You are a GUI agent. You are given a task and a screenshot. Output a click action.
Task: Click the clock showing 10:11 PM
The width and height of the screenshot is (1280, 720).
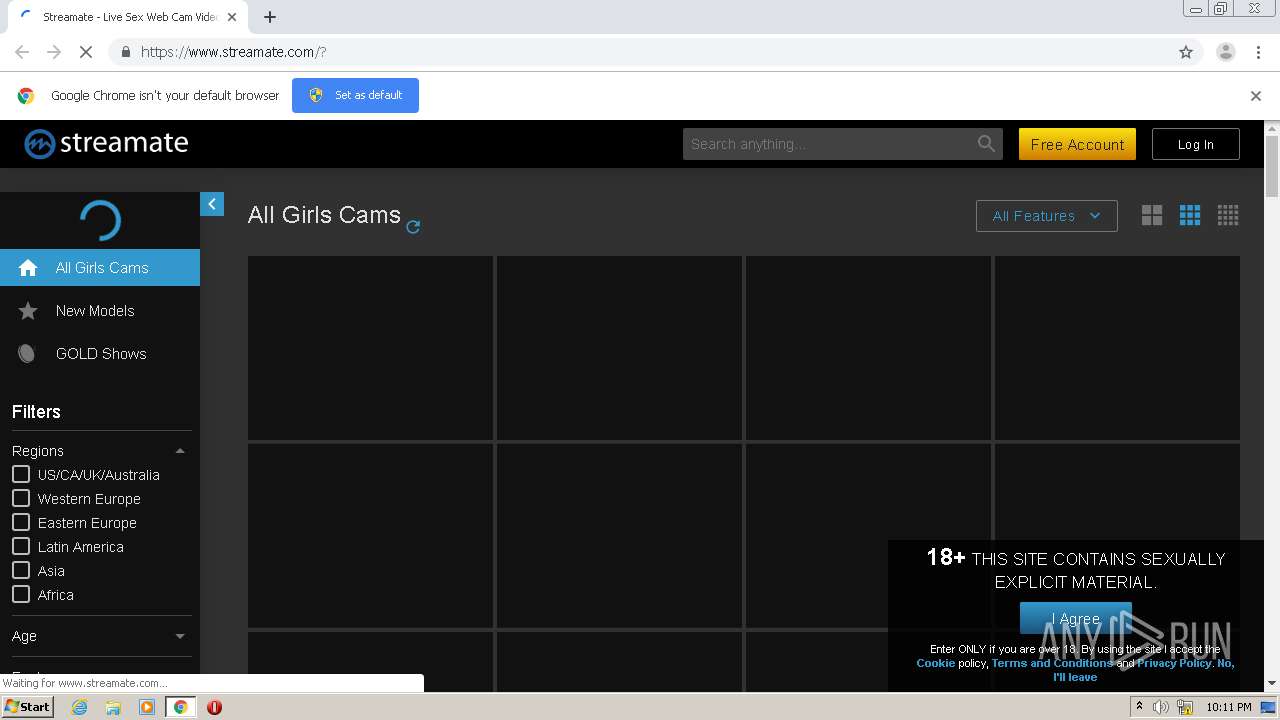pyautogui.click(x=1229, y=707)
